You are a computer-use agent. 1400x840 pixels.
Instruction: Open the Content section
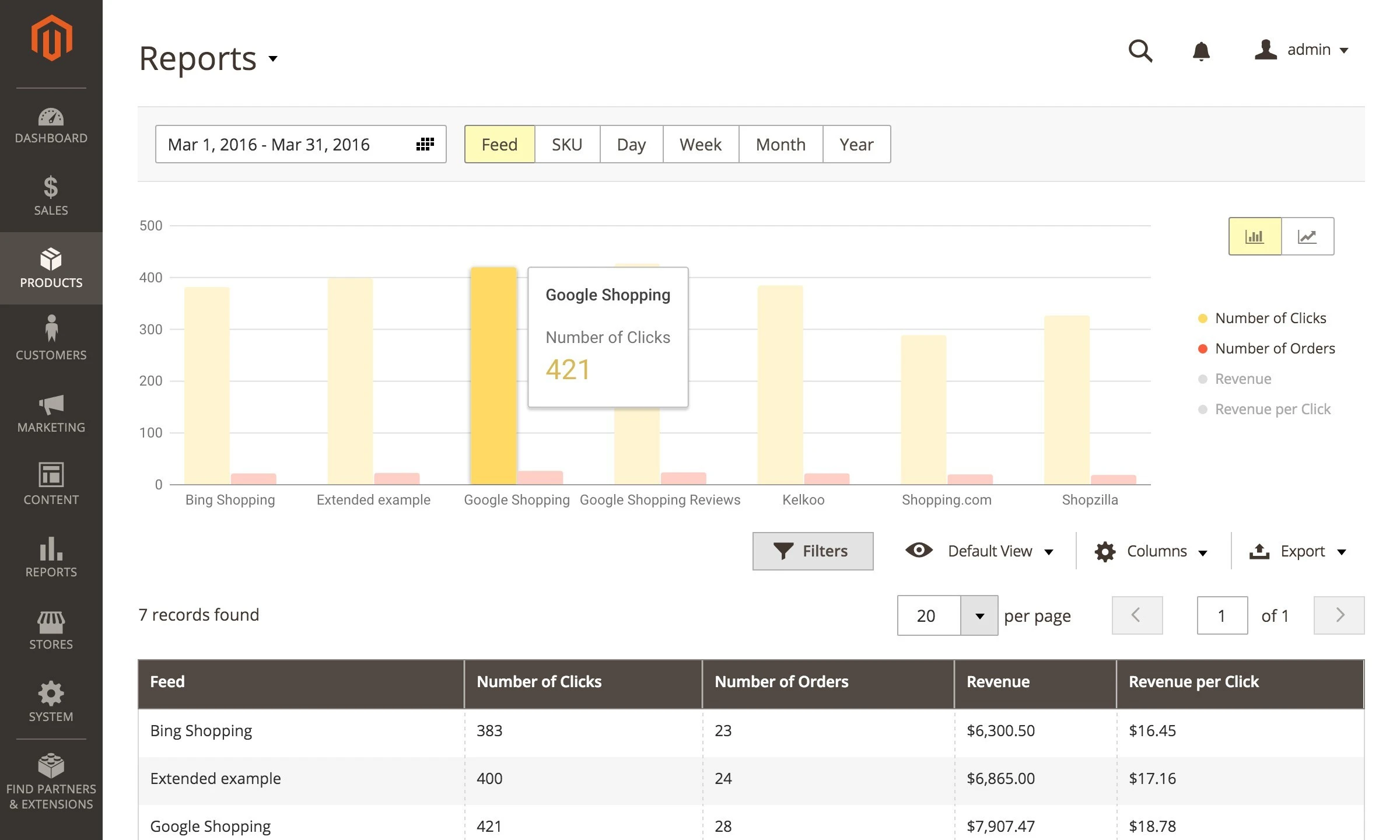click(51, 484)
